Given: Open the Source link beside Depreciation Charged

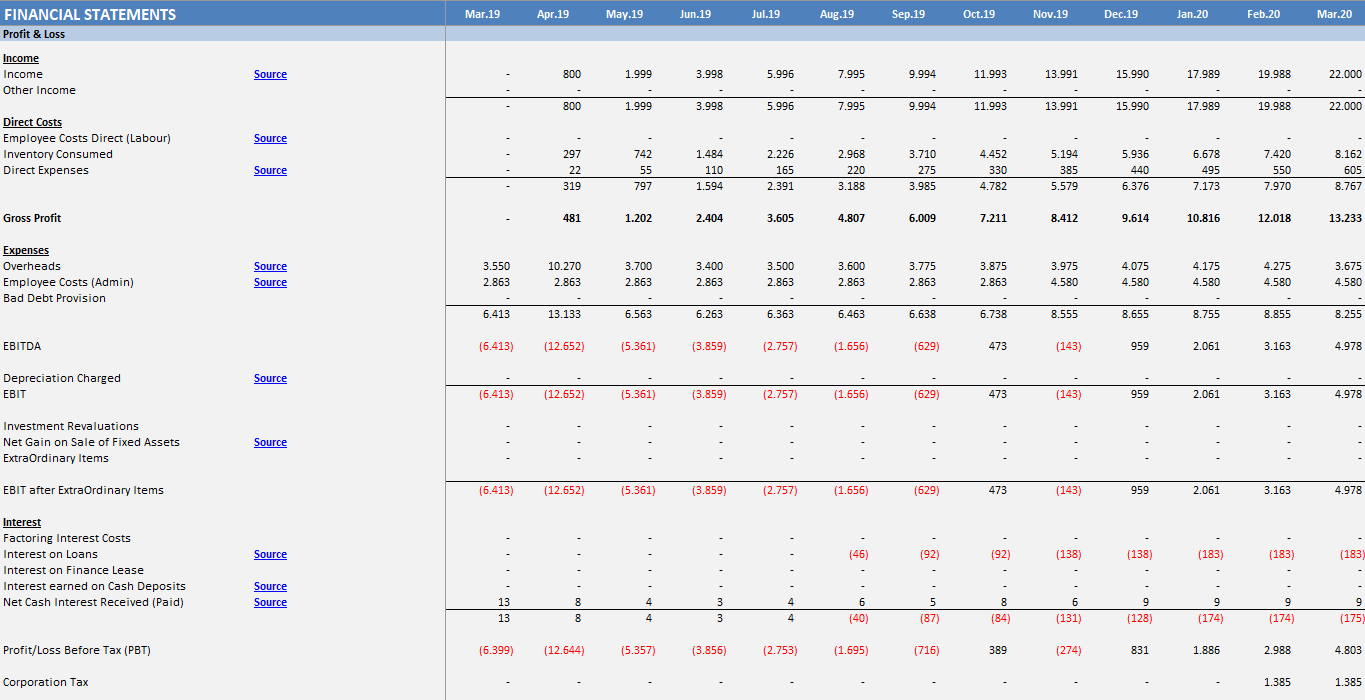Looking at the screenshot, I should (270, 378).
